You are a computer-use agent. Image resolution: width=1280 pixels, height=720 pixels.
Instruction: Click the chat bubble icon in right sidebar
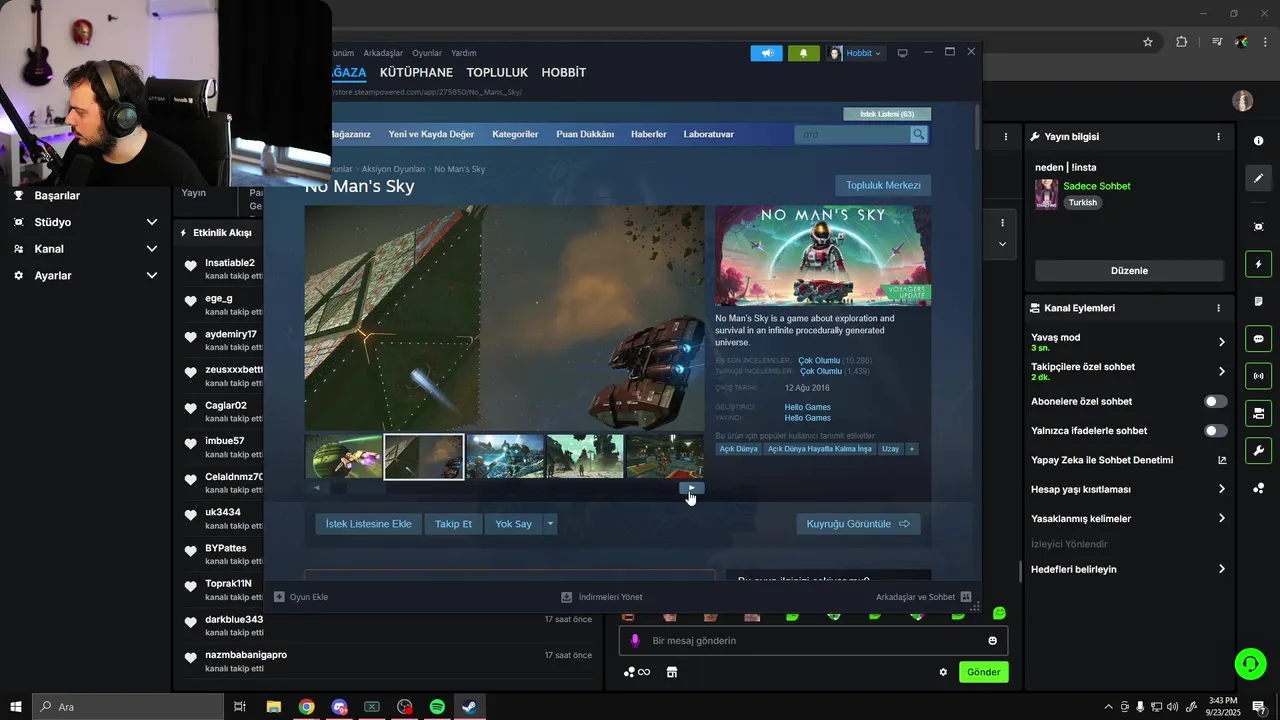pyautogui.click(x=1259, y=338)
